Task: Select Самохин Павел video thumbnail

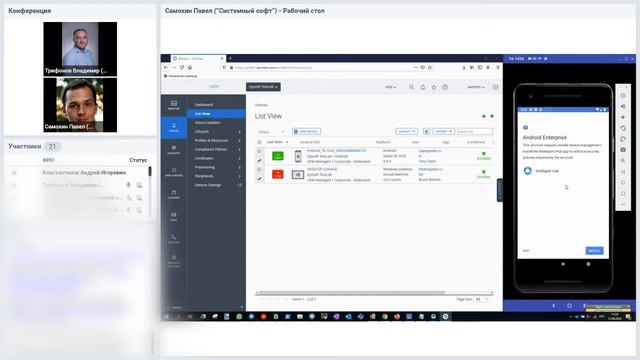Action: click(x=80, y=104)
